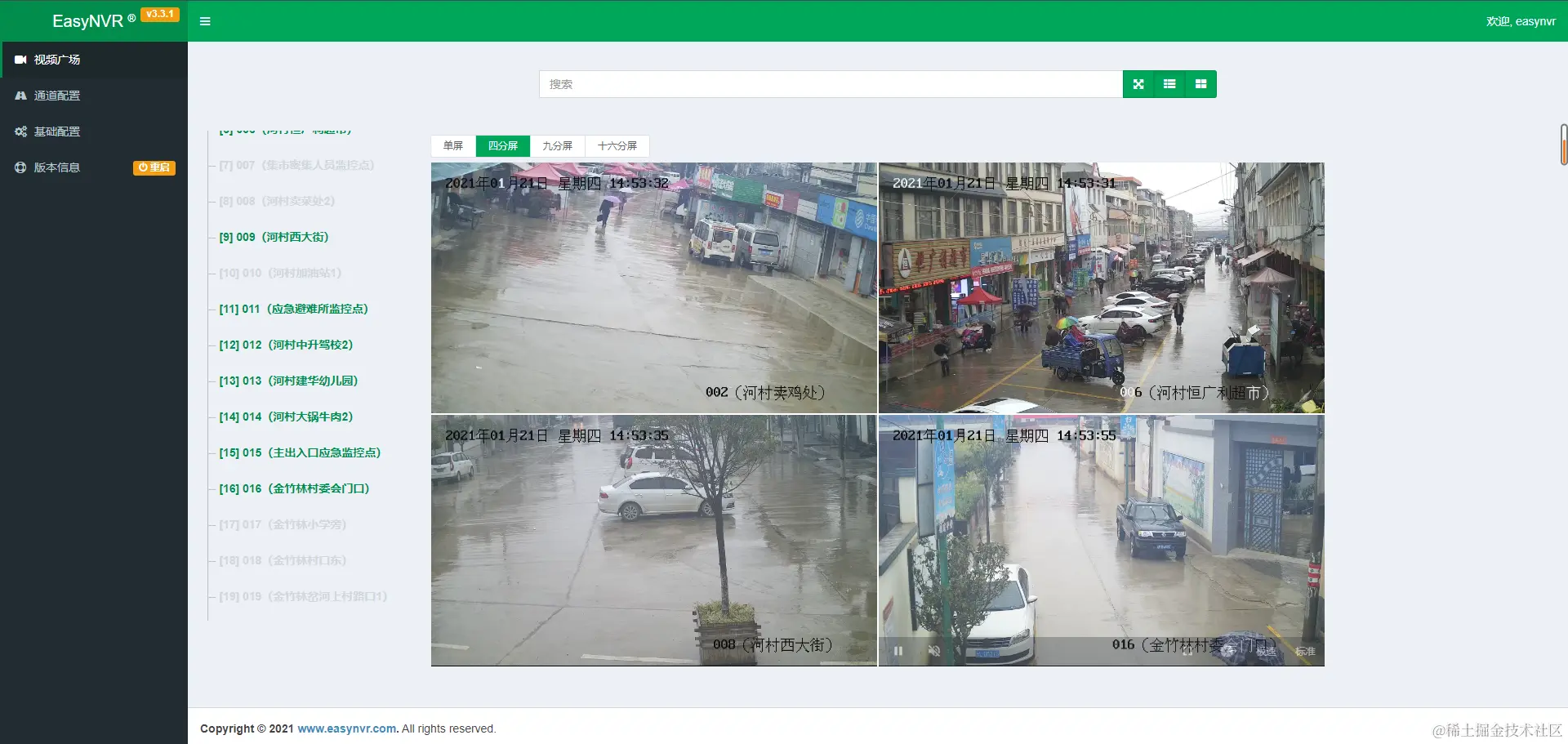Unmute the 016 video stream
The image size is (1568, 744).
[x=934, y=651]
